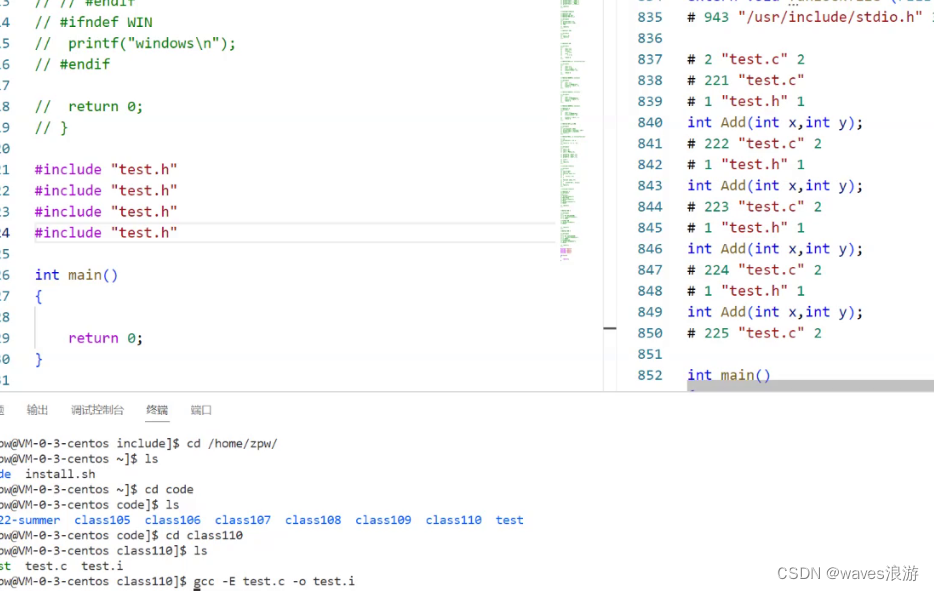Click line number 848 in right gutter
934x591 pixels.
(x=650, y=291)
